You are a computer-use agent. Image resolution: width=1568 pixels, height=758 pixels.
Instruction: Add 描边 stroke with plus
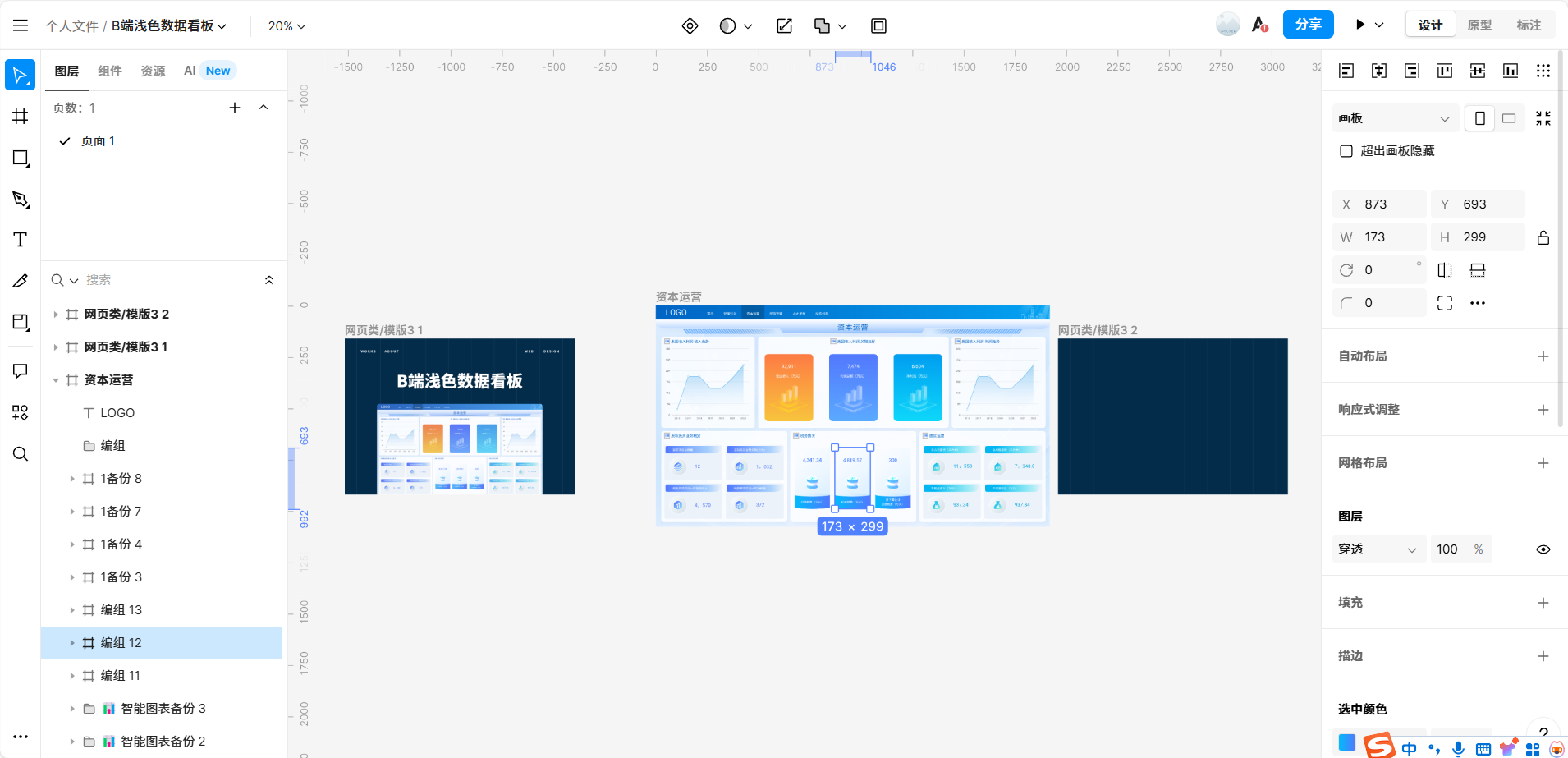1543,656
